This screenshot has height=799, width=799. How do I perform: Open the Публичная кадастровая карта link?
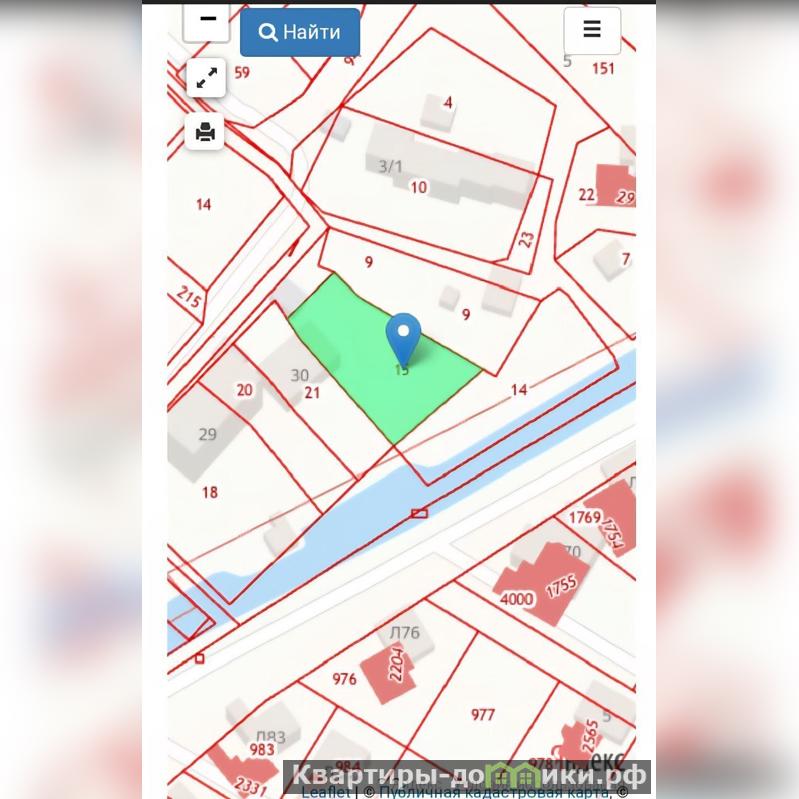click(494, 793)
